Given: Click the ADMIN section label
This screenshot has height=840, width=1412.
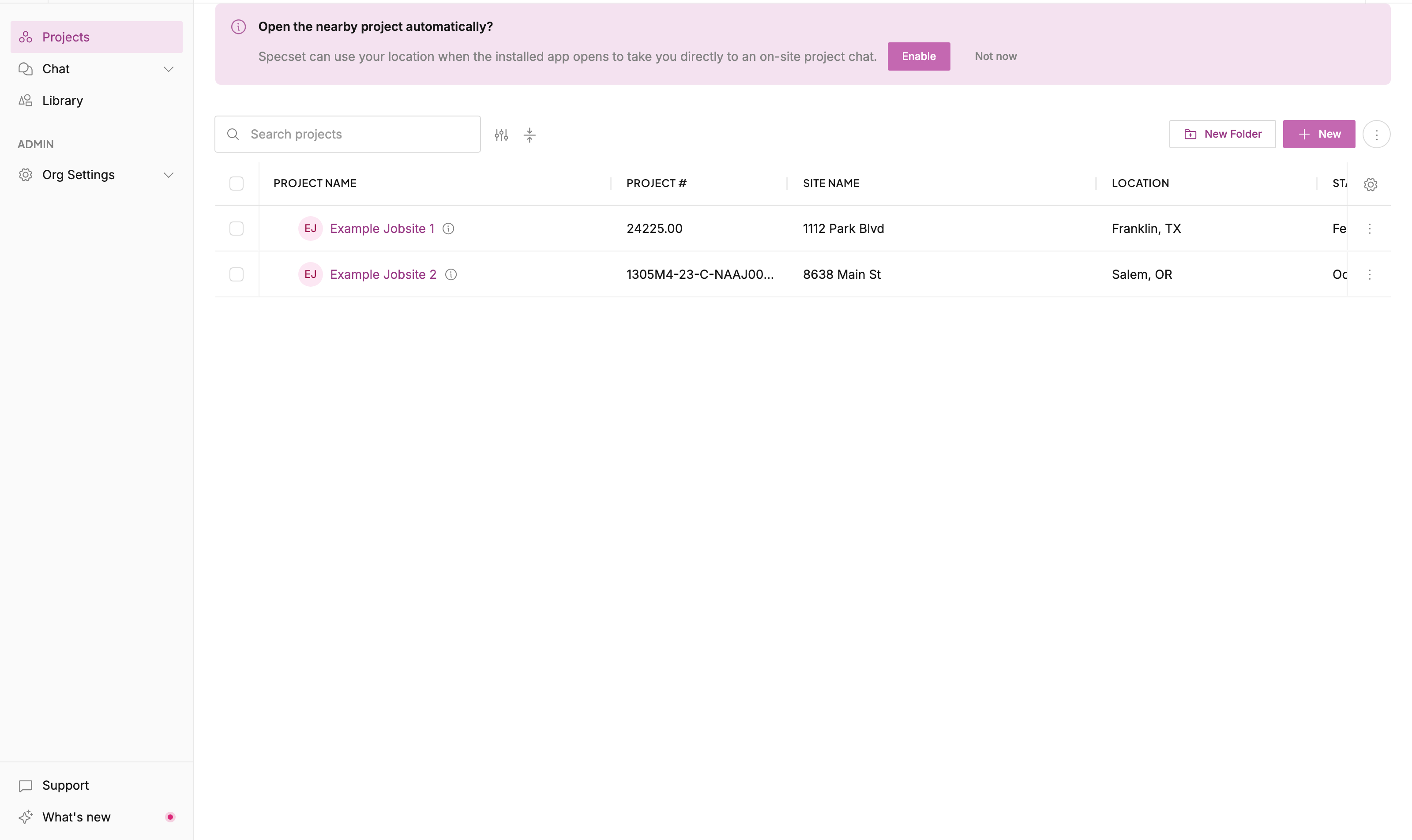Looking at the screenshot, I should click(35, 144).
